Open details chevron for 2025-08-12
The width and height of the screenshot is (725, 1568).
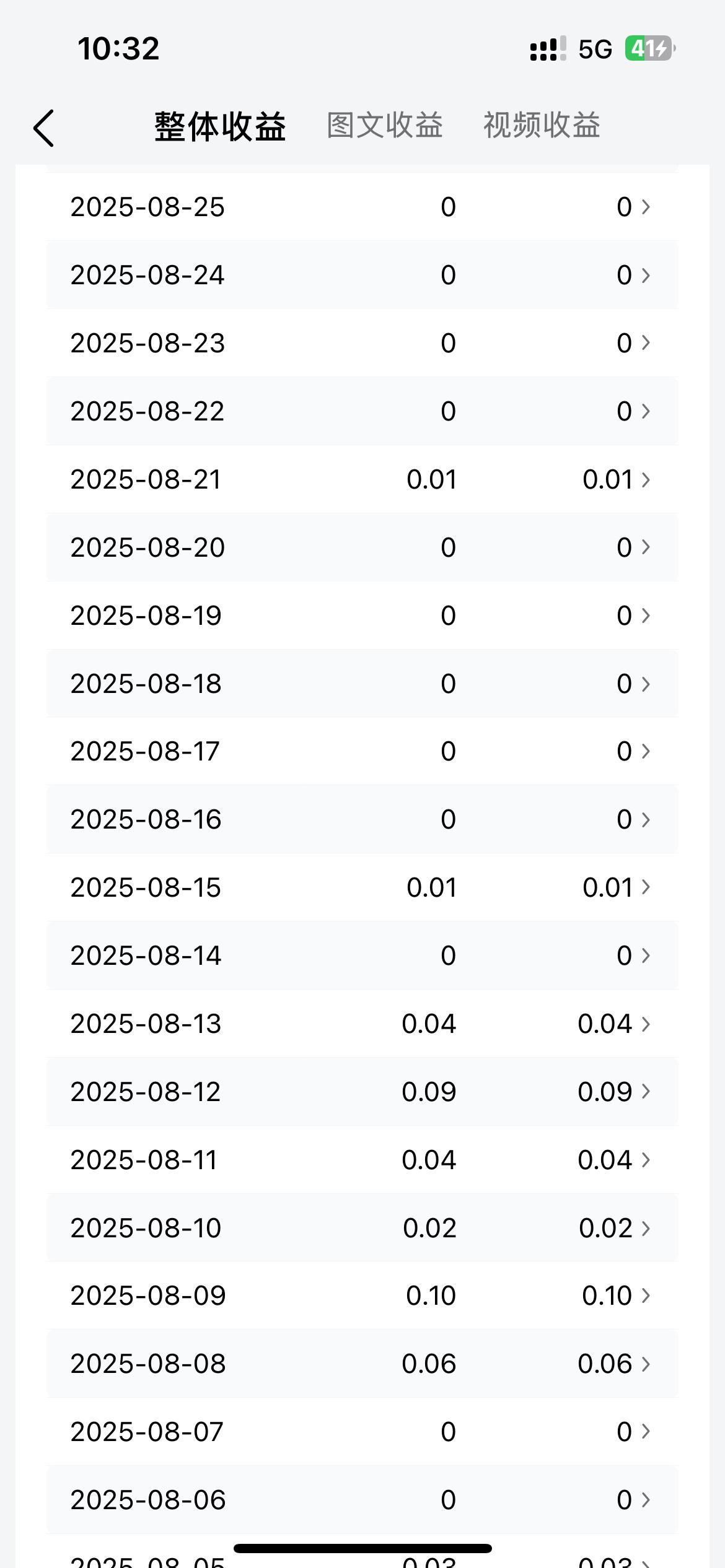pos(646,1092)
